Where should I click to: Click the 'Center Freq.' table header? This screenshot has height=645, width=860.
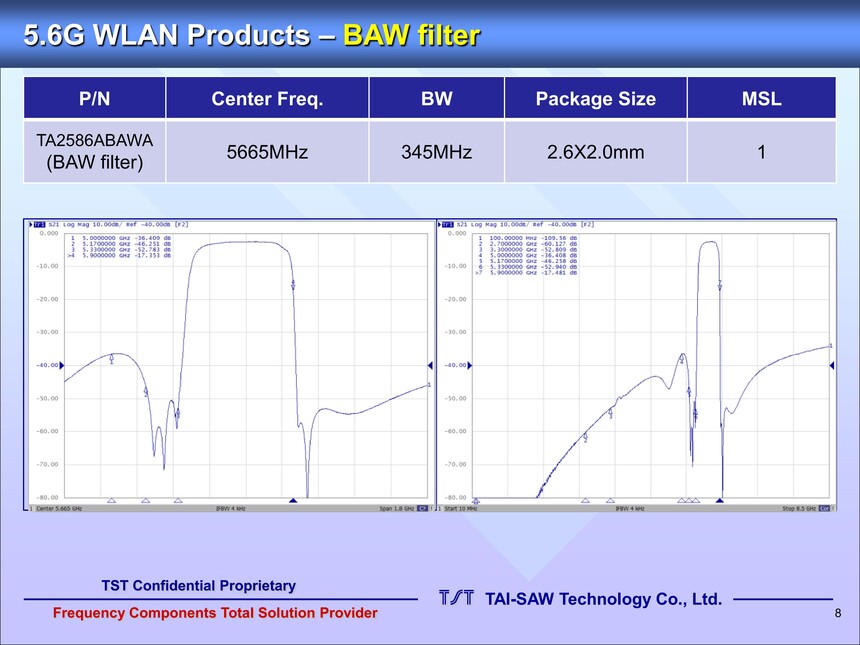(266, 99)
